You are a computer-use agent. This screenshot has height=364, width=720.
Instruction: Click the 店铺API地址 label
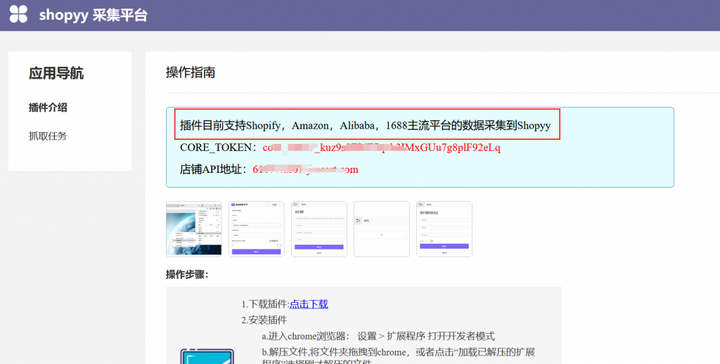[x=213, y=169]
